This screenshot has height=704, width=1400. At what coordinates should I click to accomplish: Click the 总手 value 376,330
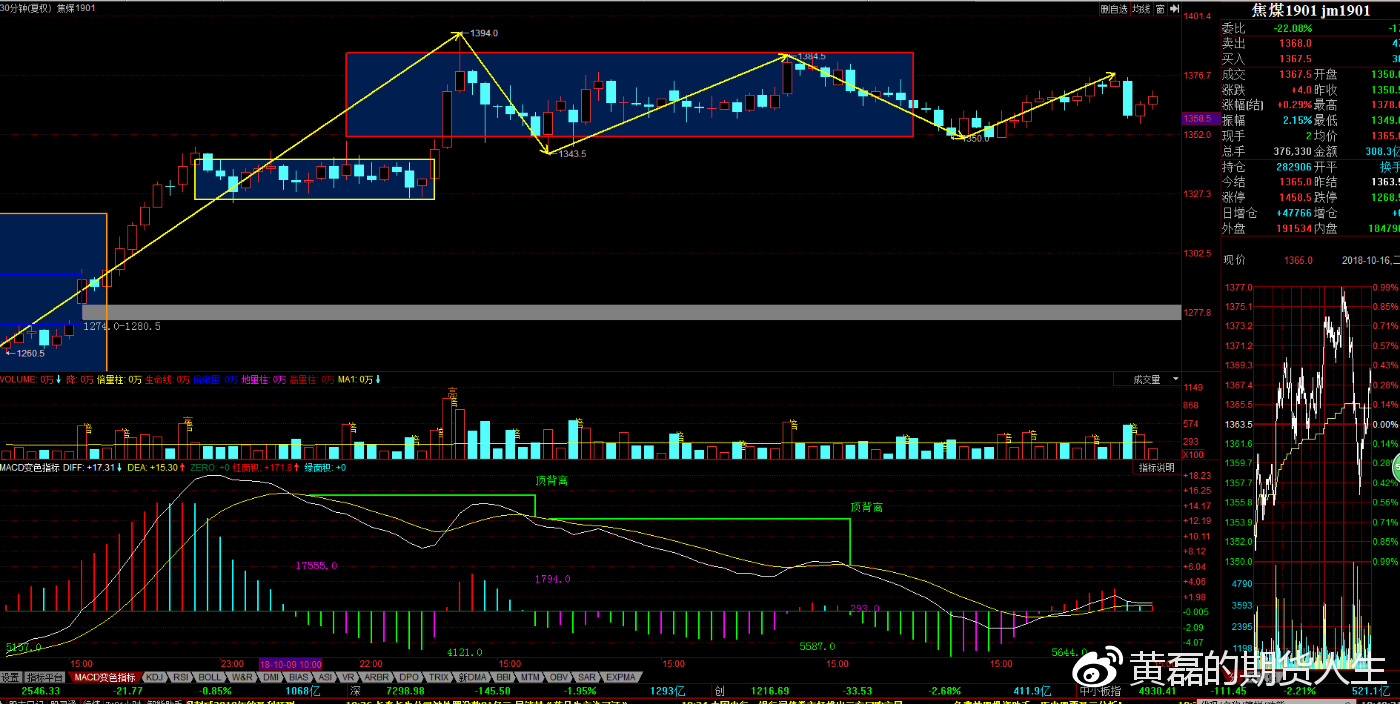pyautogui.click(x=1292, y=151)
